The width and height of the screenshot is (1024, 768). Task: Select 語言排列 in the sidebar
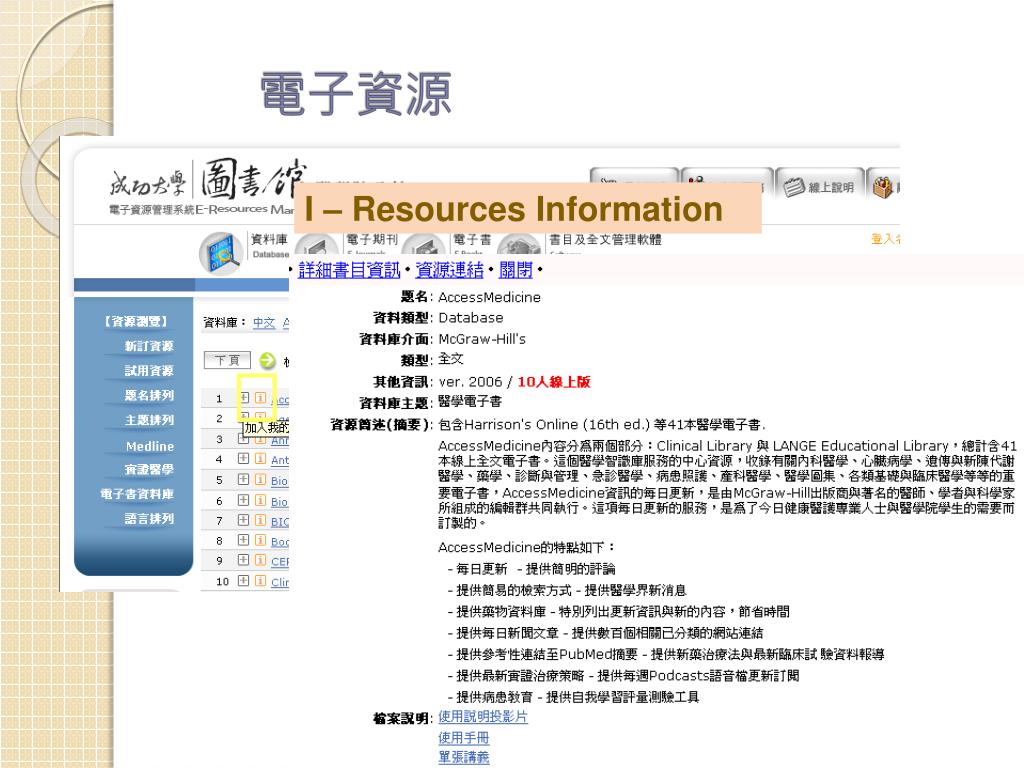click(x=149, y=519)
